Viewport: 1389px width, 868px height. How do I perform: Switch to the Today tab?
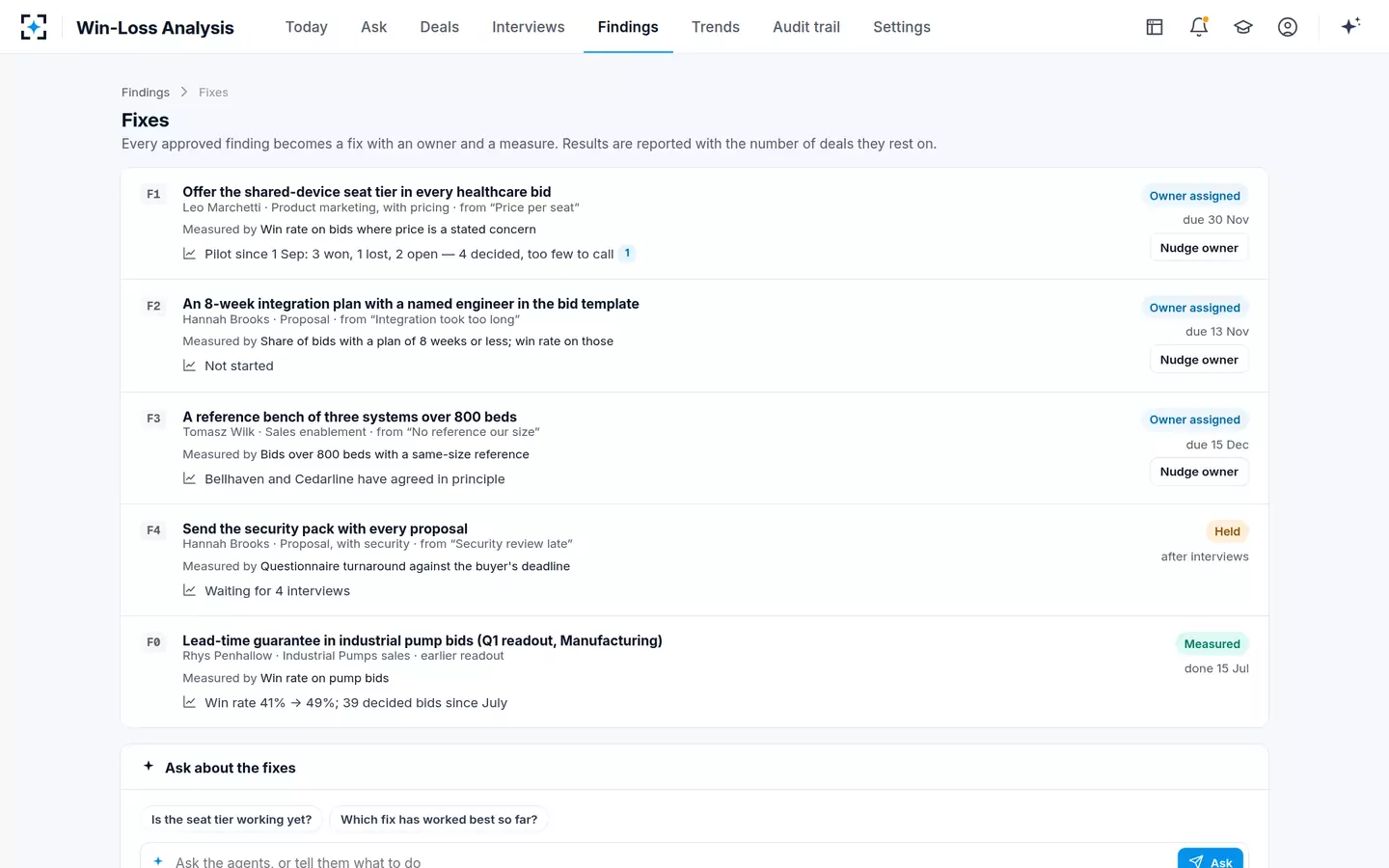pos(307,27)
